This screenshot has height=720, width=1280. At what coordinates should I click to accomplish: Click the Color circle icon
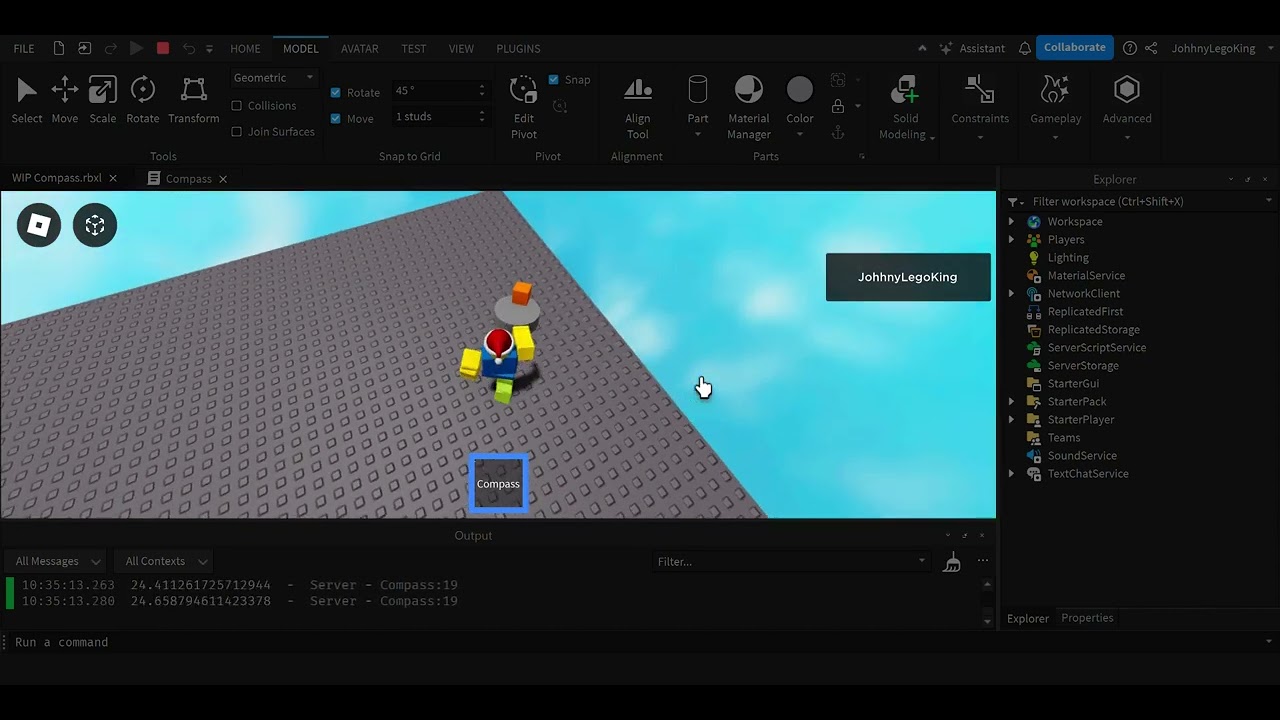(800, 90)
